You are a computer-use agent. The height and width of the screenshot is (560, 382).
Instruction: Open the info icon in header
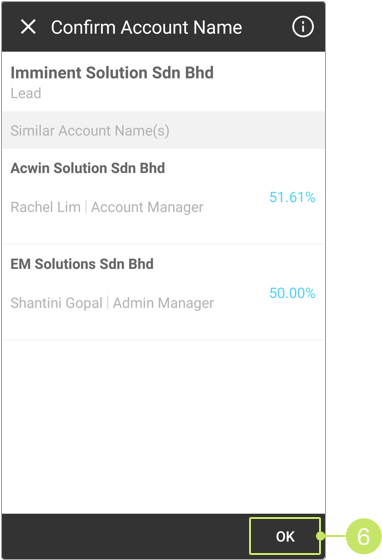pos(303,27)
